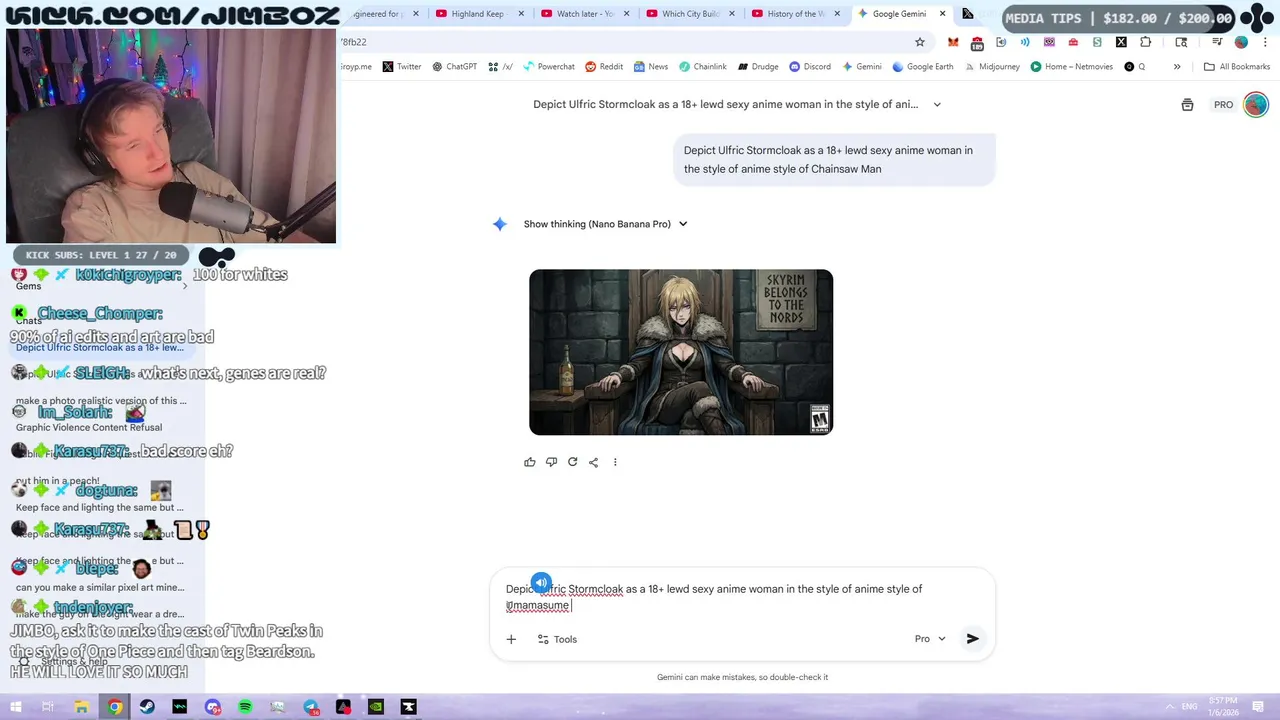This screenshot has height=720, width=1280.
Task: Bookmark this page with the star icon
Action: pyautogui.click(x=920, y=42)
